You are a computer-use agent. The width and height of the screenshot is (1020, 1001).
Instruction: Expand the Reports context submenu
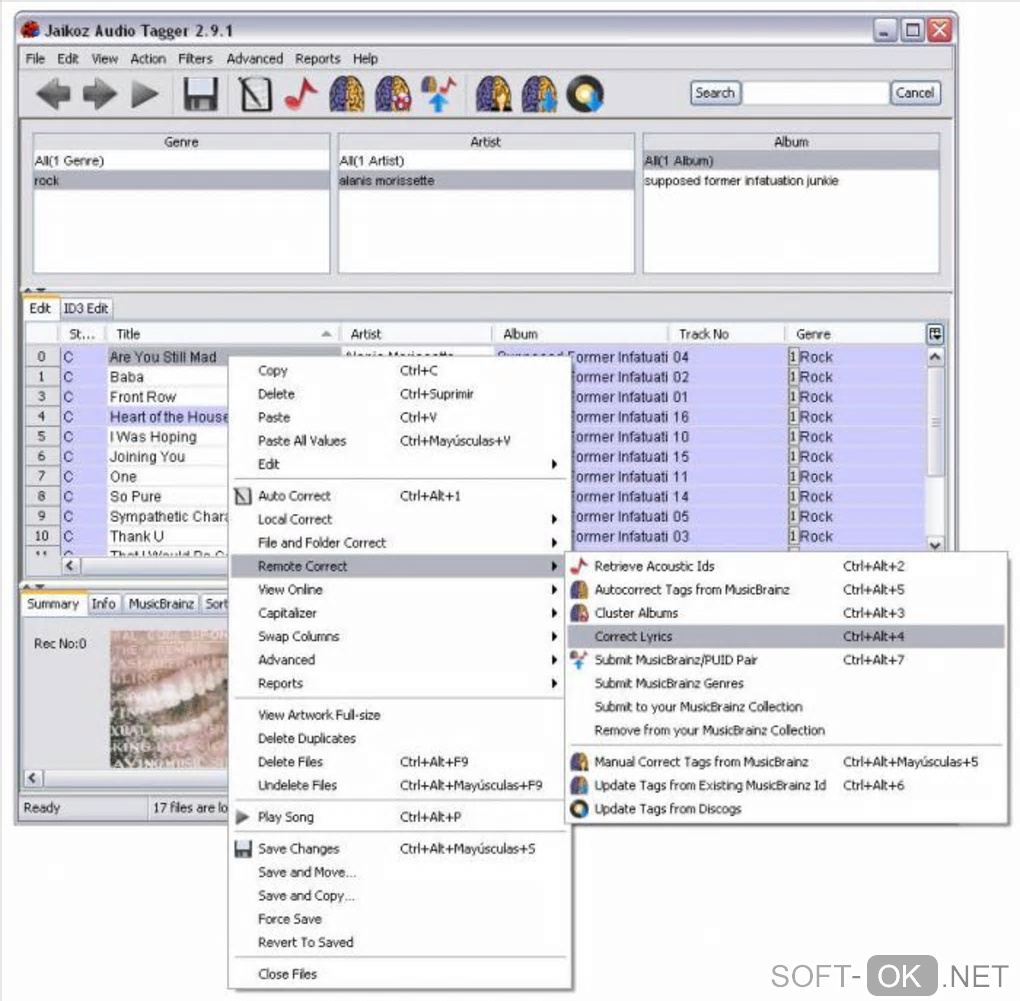(x=554, y=683)
